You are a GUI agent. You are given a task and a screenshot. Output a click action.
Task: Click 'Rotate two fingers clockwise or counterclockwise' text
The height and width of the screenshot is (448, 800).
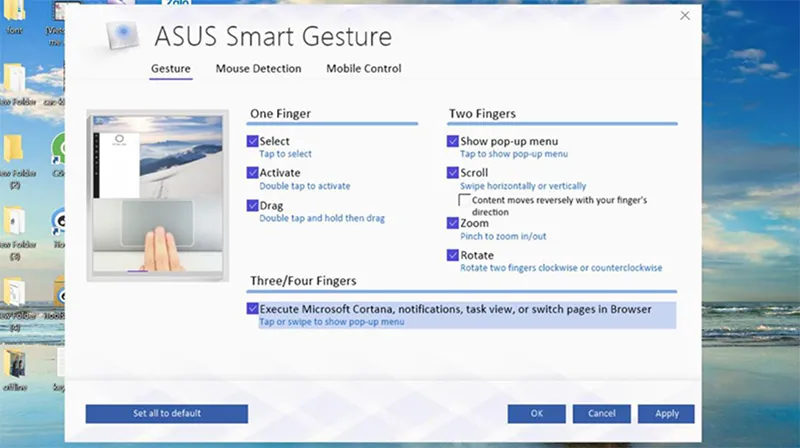click(561, 268)
